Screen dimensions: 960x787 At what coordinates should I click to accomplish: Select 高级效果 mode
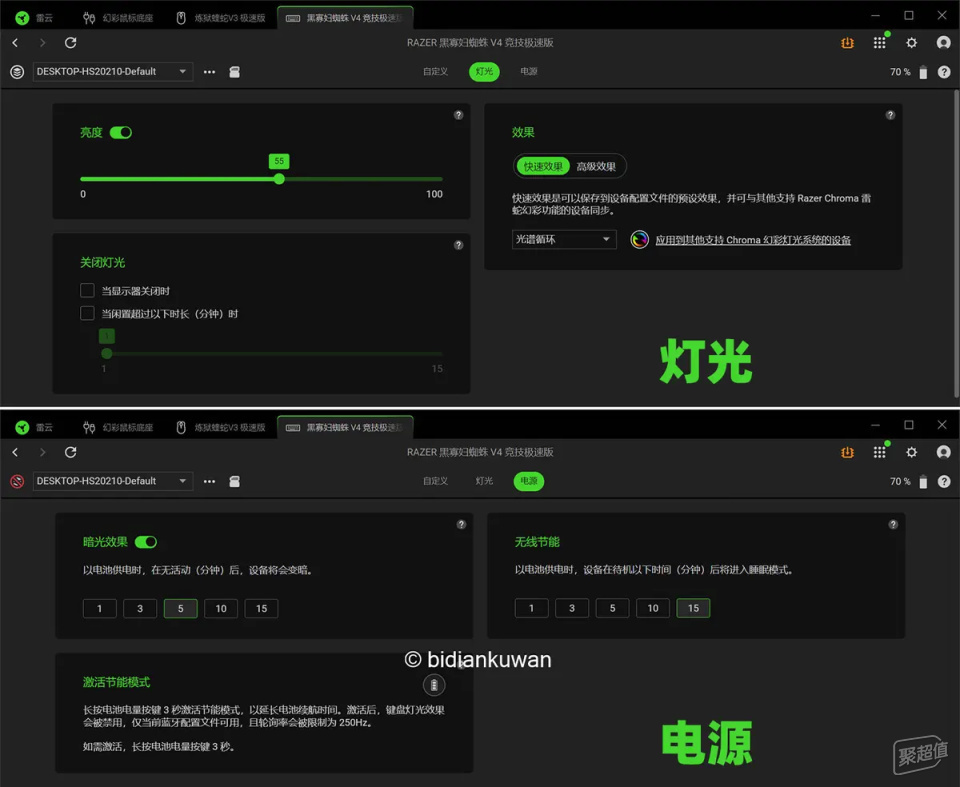pyautogui.click(x=596, y=166)
